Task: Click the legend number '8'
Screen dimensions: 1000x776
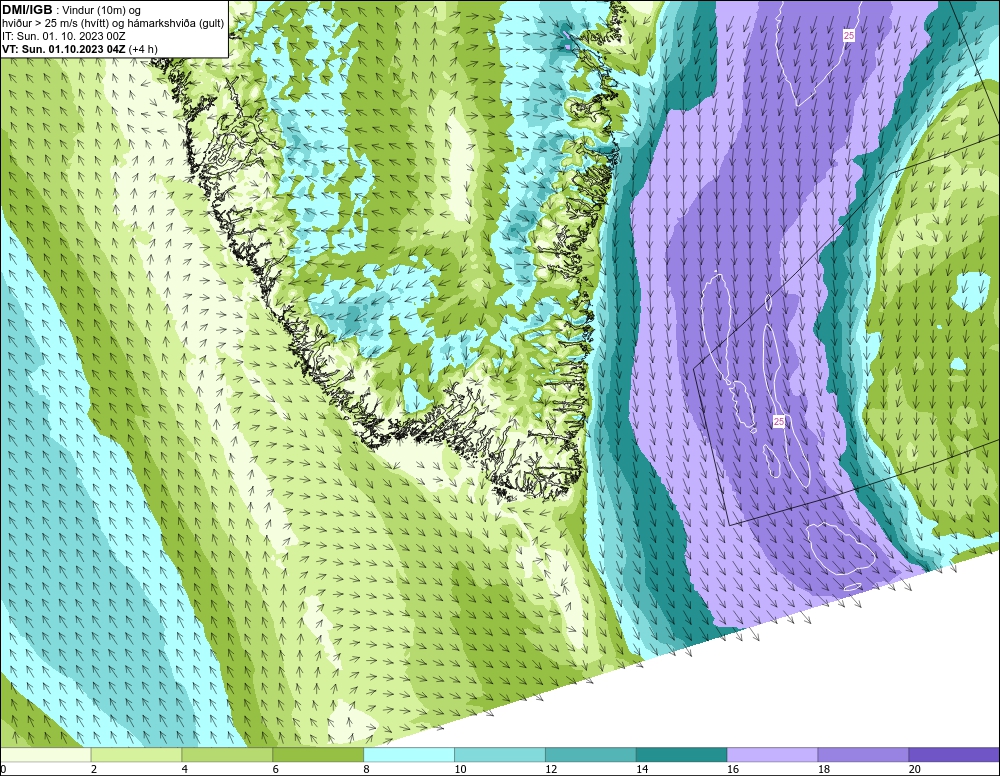Action: [366, 769]
